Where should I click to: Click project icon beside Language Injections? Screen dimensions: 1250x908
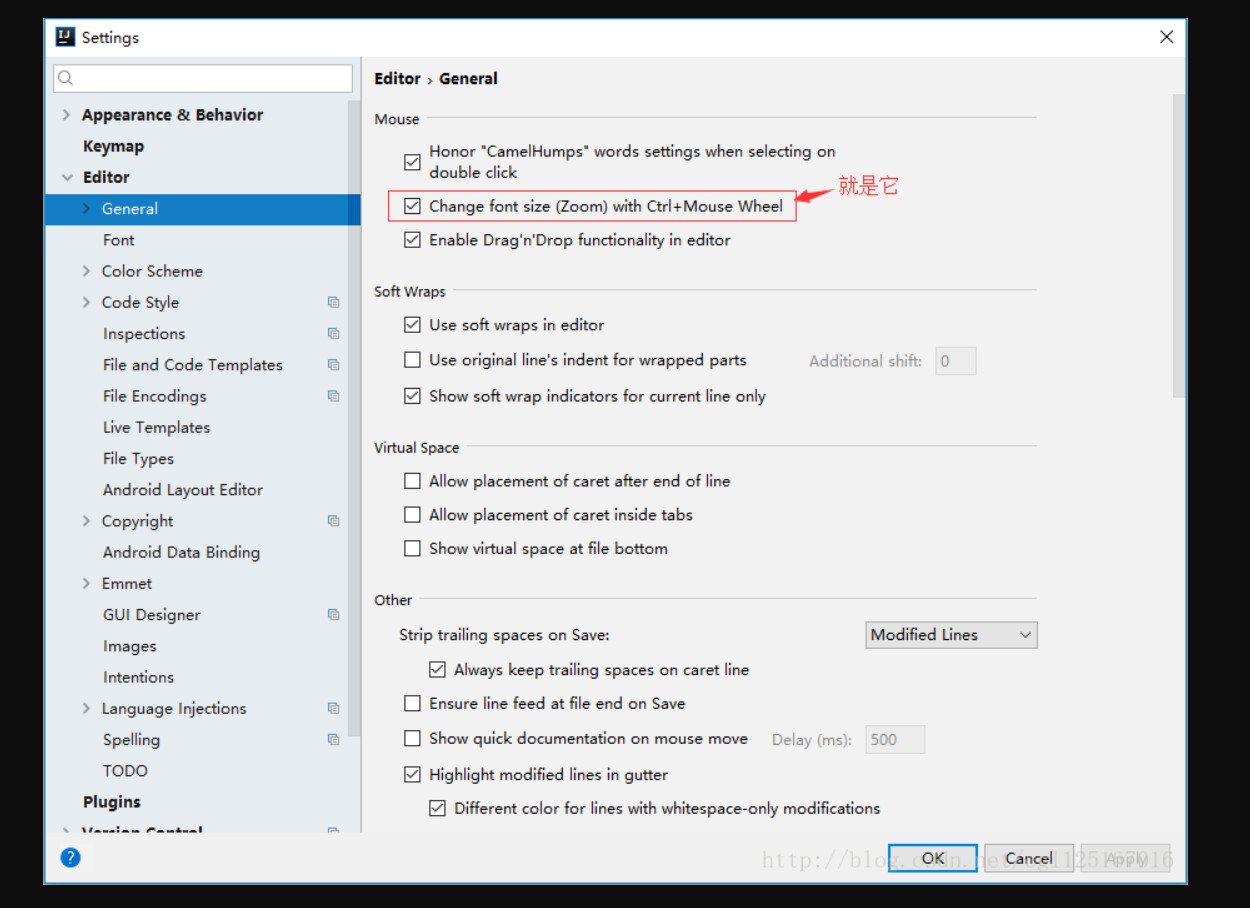click(x=333, y=708)
